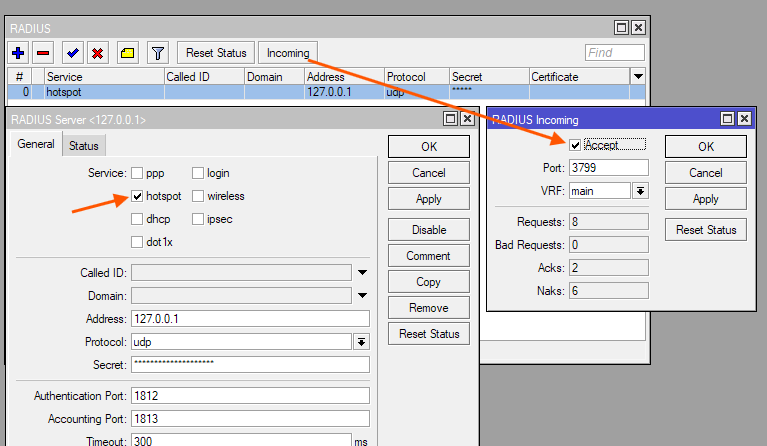Click Authentication Port field 1812
This screenshot has height=446, width=767.
(250, 396)
